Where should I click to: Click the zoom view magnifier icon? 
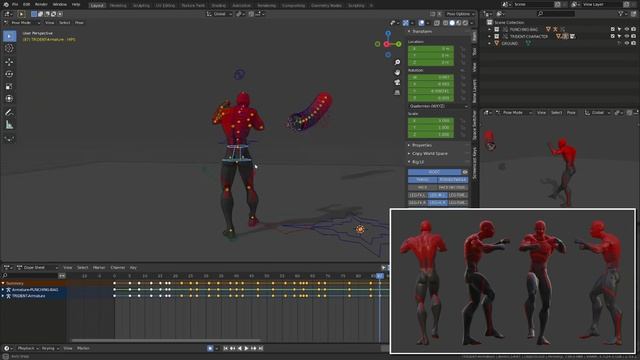pos(397,62)
